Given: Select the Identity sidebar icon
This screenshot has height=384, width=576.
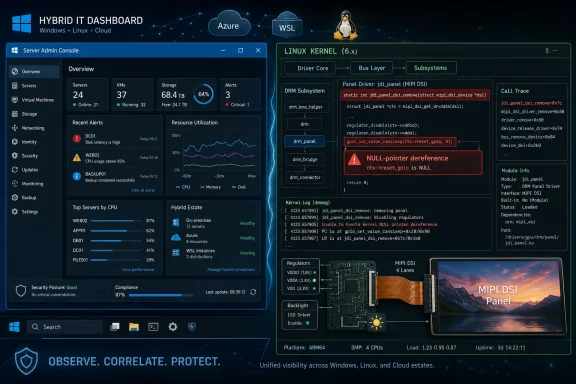Looking at the screenshot, I should pyautogui.click(x=15, y=142).
